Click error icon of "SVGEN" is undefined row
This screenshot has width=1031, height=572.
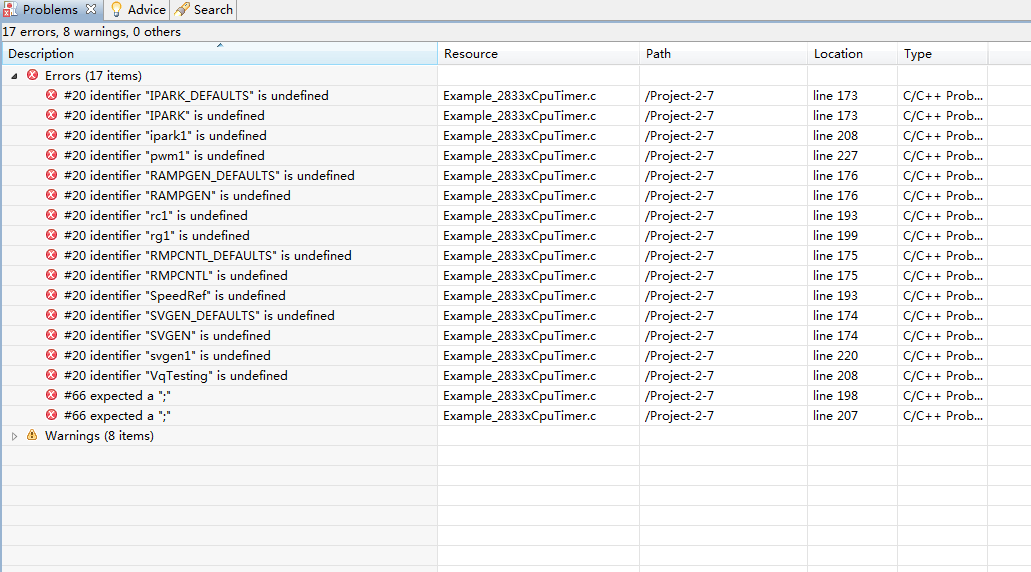(x=51, y=335)
